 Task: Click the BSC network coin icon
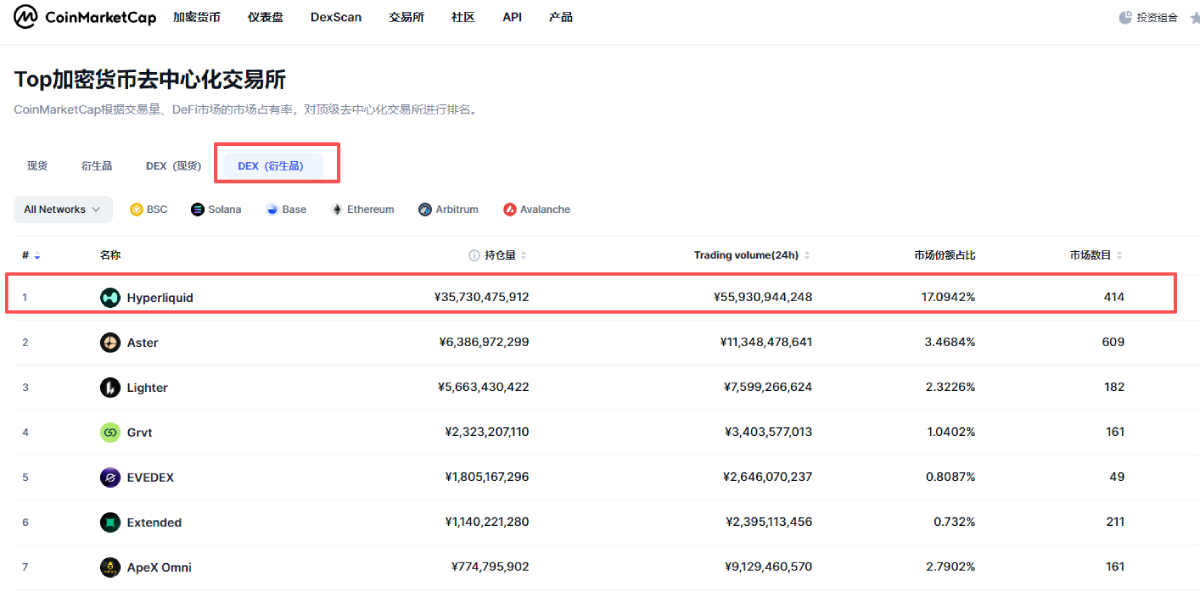point(136,209)
